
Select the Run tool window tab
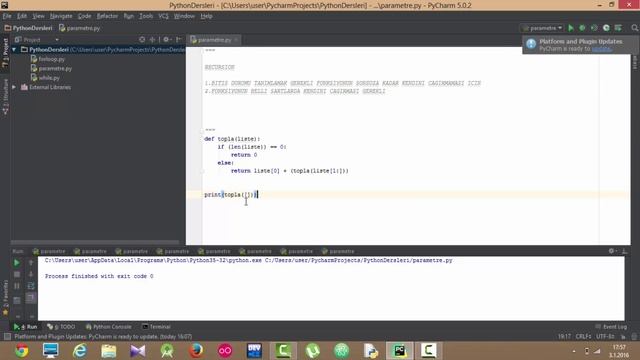(26, 327)
